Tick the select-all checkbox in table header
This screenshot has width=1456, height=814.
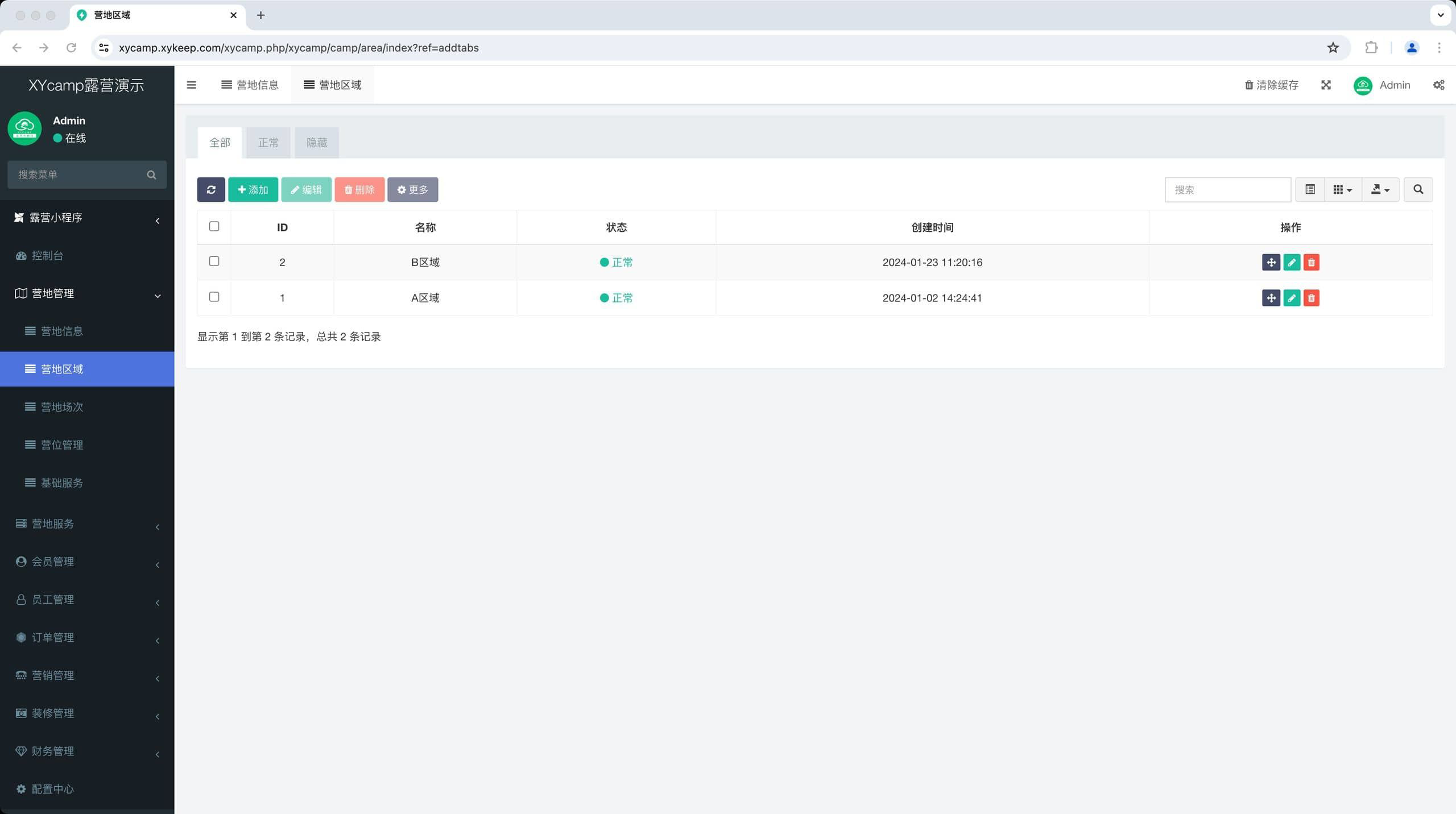(214, 226)
